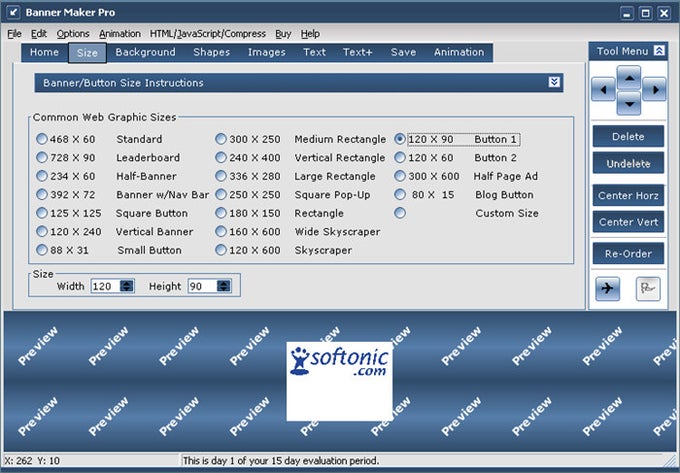This screenshot has height=473, width=680.
Task: Switch to the Animation tab in tab strip
Action: (459, 52)
